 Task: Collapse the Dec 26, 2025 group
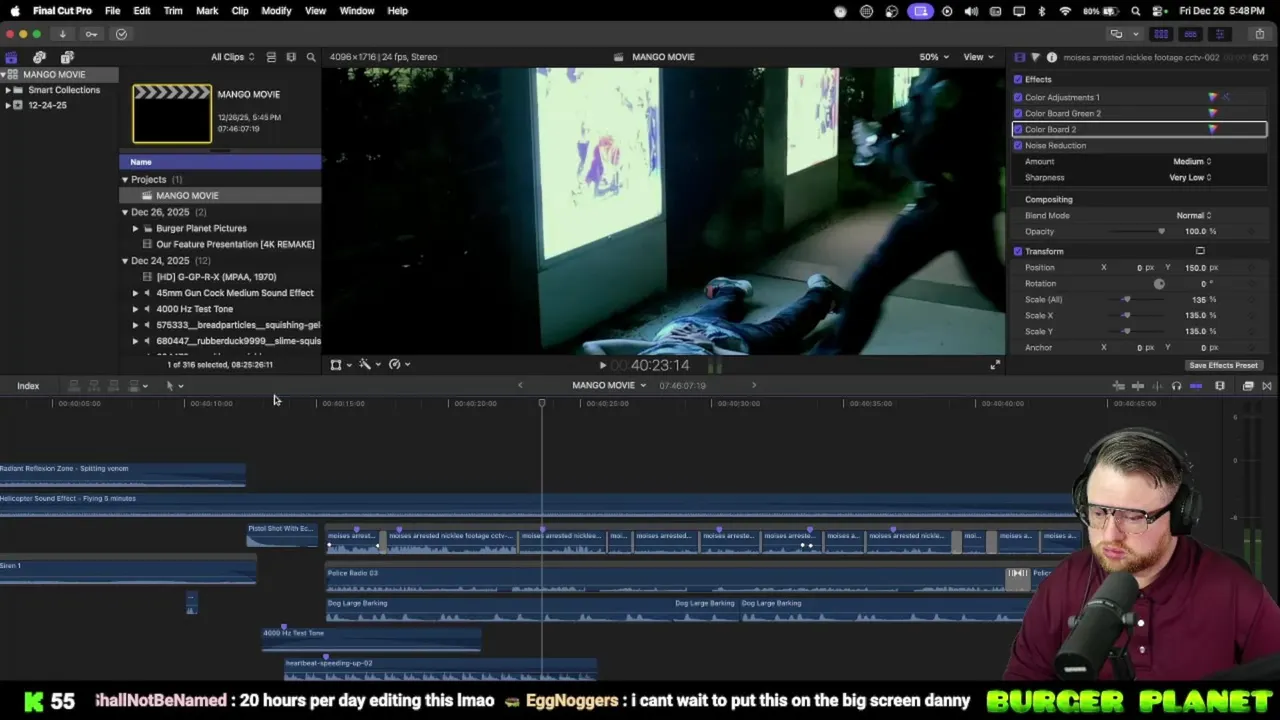coord(125,212)
